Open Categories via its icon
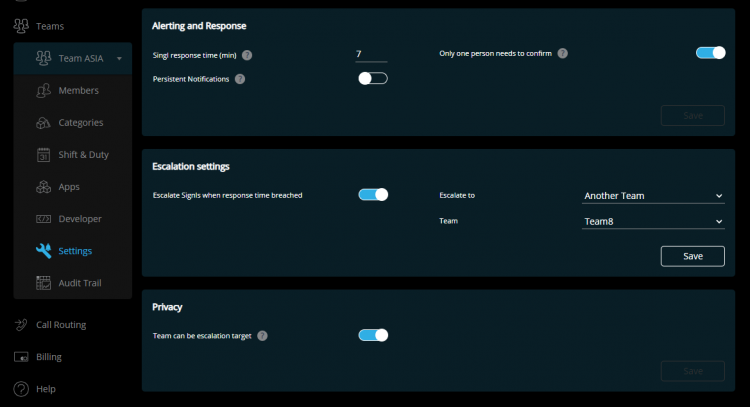Image resolution: width=750 pixels, height=407 pixels. pos(43,122)
